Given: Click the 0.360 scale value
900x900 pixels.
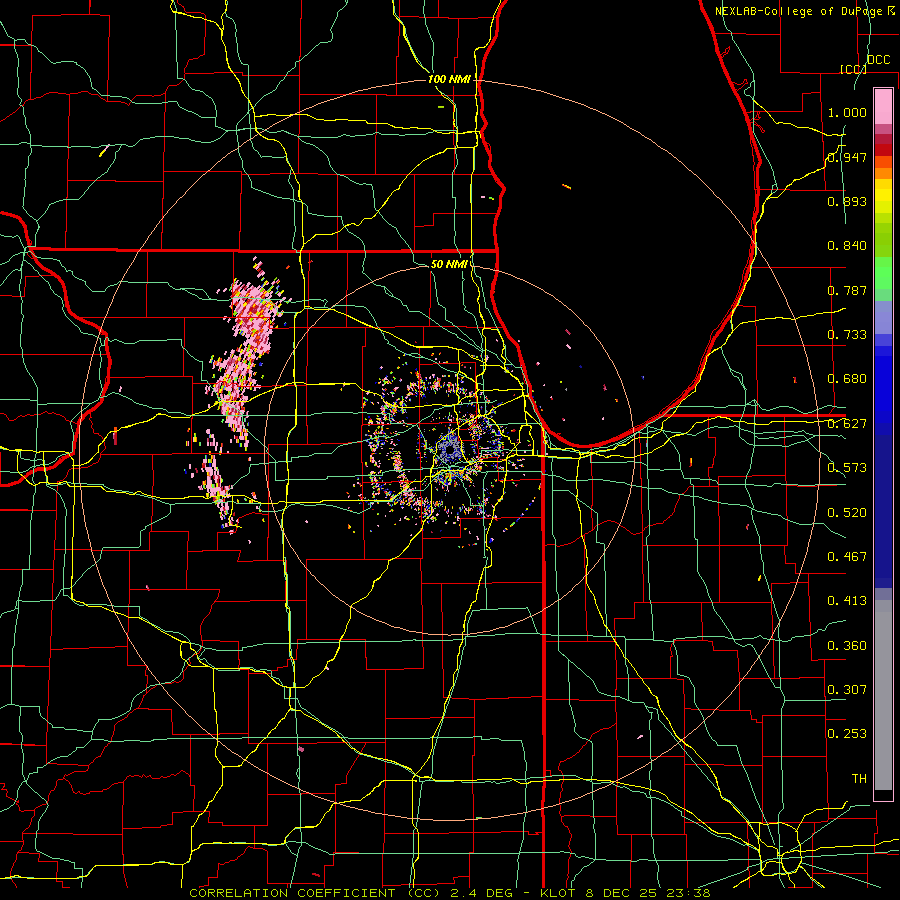Looking at the screenshot, I should pyautogui.click(x=847, y=646).
